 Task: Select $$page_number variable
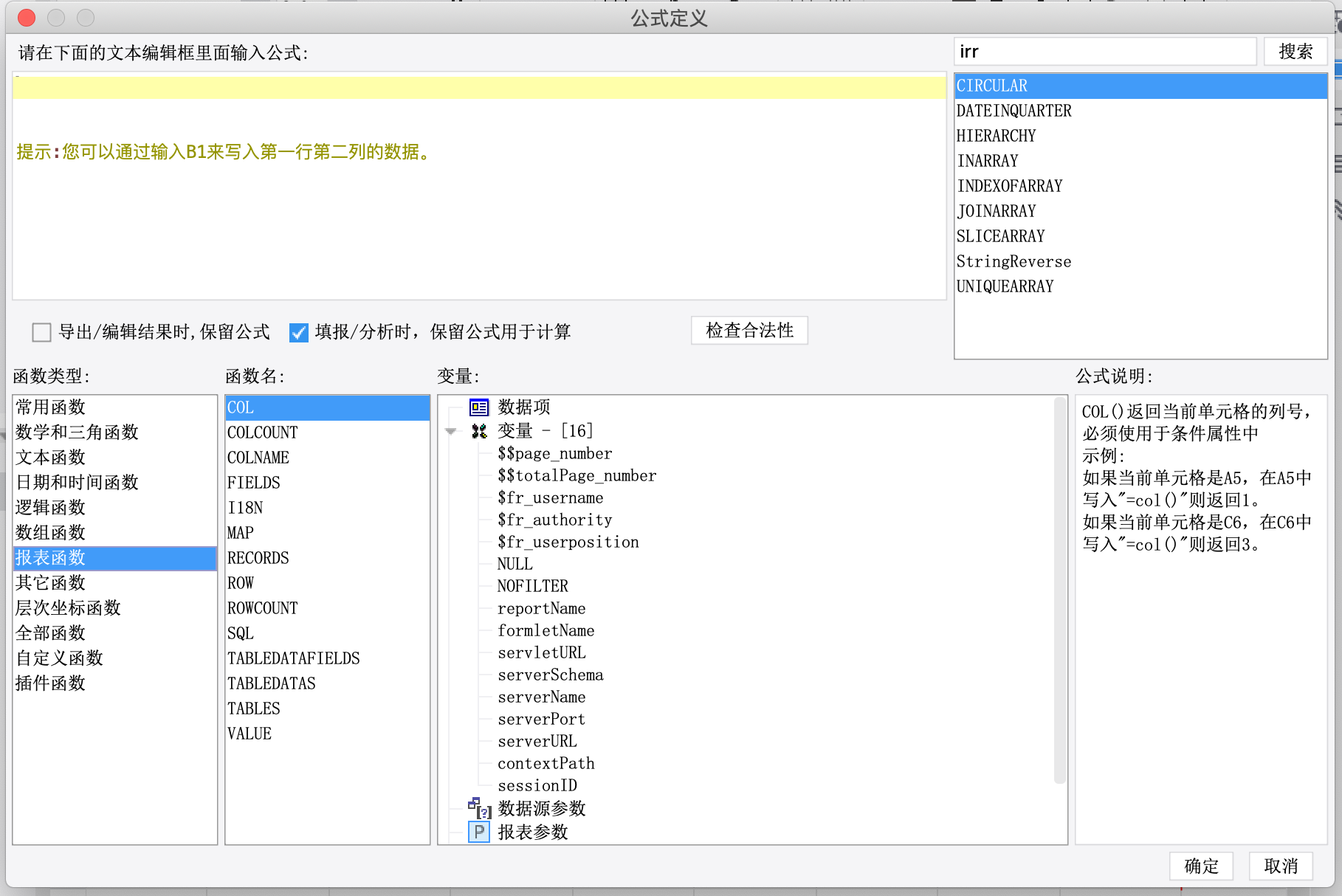554,453
